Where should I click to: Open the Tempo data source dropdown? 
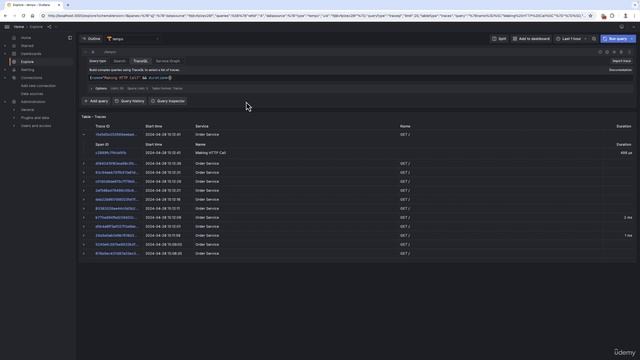(x=133, y=39)
